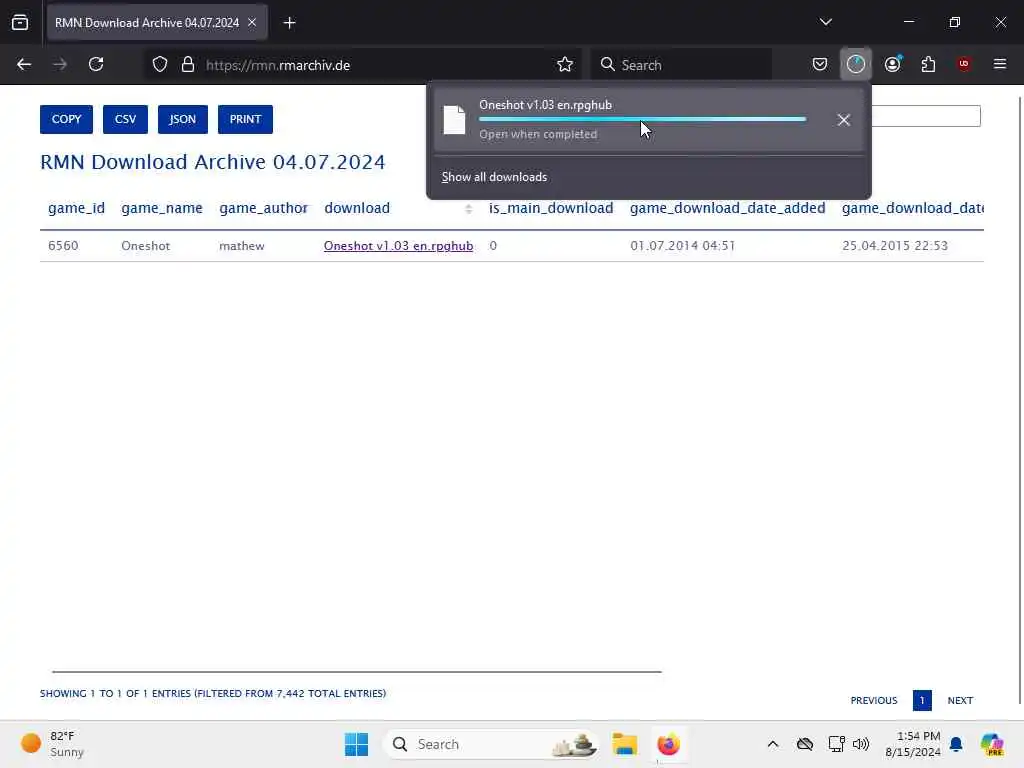The image size is (1024, 768).
Task: Click the downloading file icon
Action: pyautogui.click(x=455, y=120)
